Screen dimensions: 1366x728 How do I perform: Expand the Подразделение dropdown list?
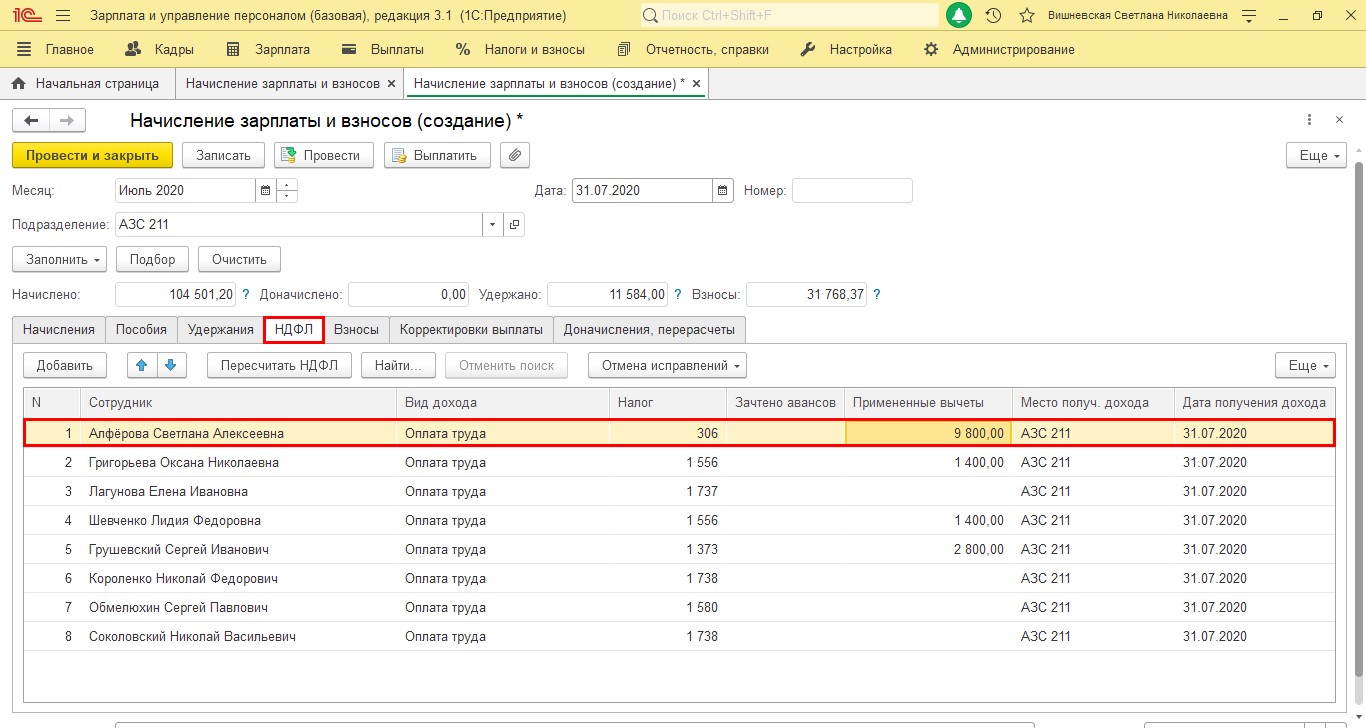493,225
